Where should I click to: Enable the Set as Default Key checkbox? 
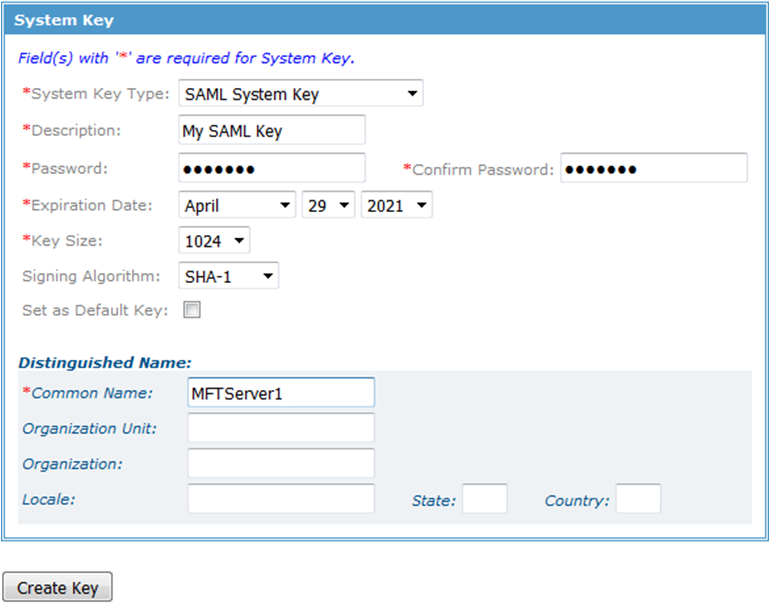(192, 310)
